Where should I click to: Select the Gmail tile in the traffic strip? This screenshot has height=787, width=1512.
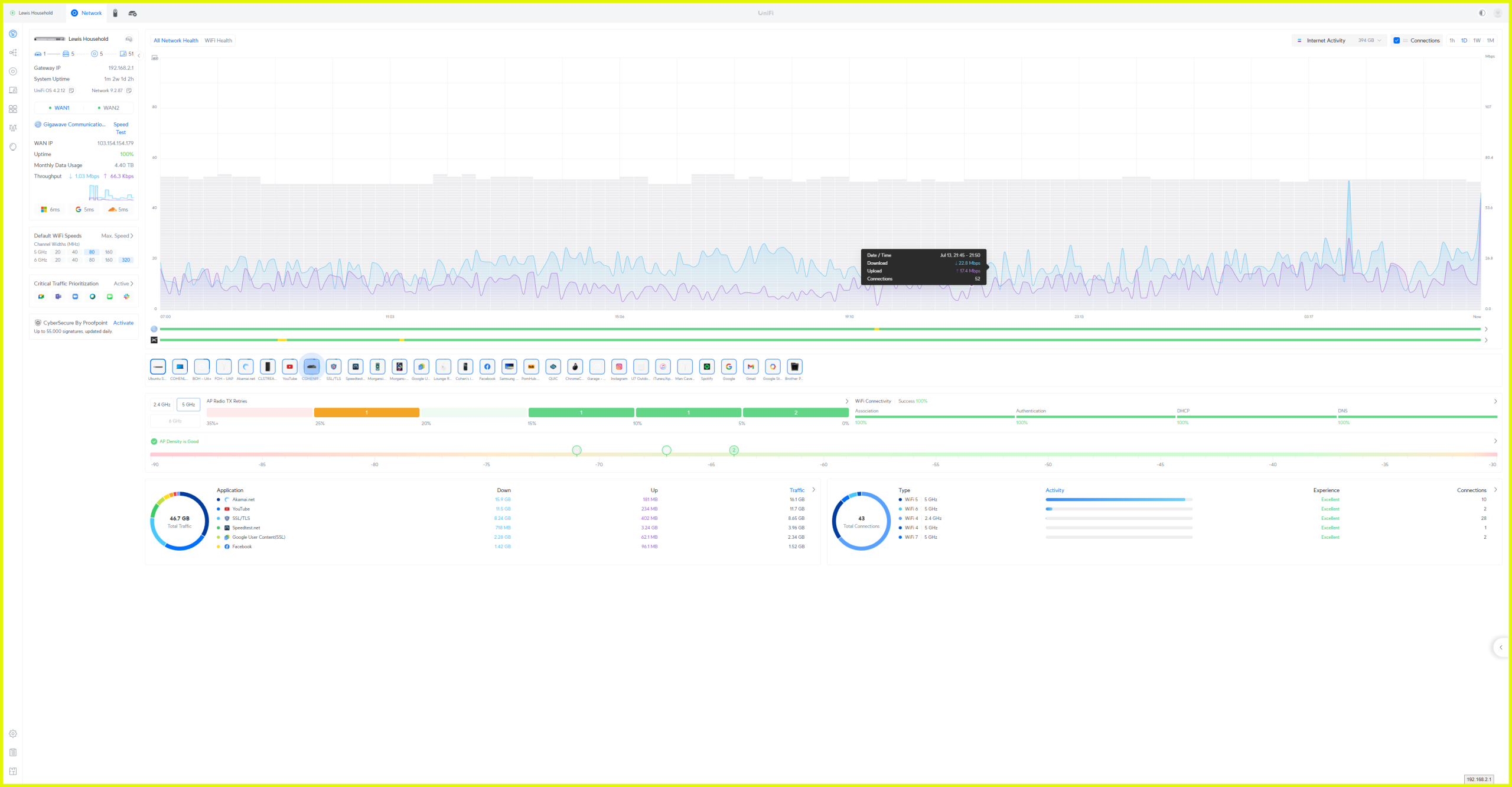tap(751, 367)
